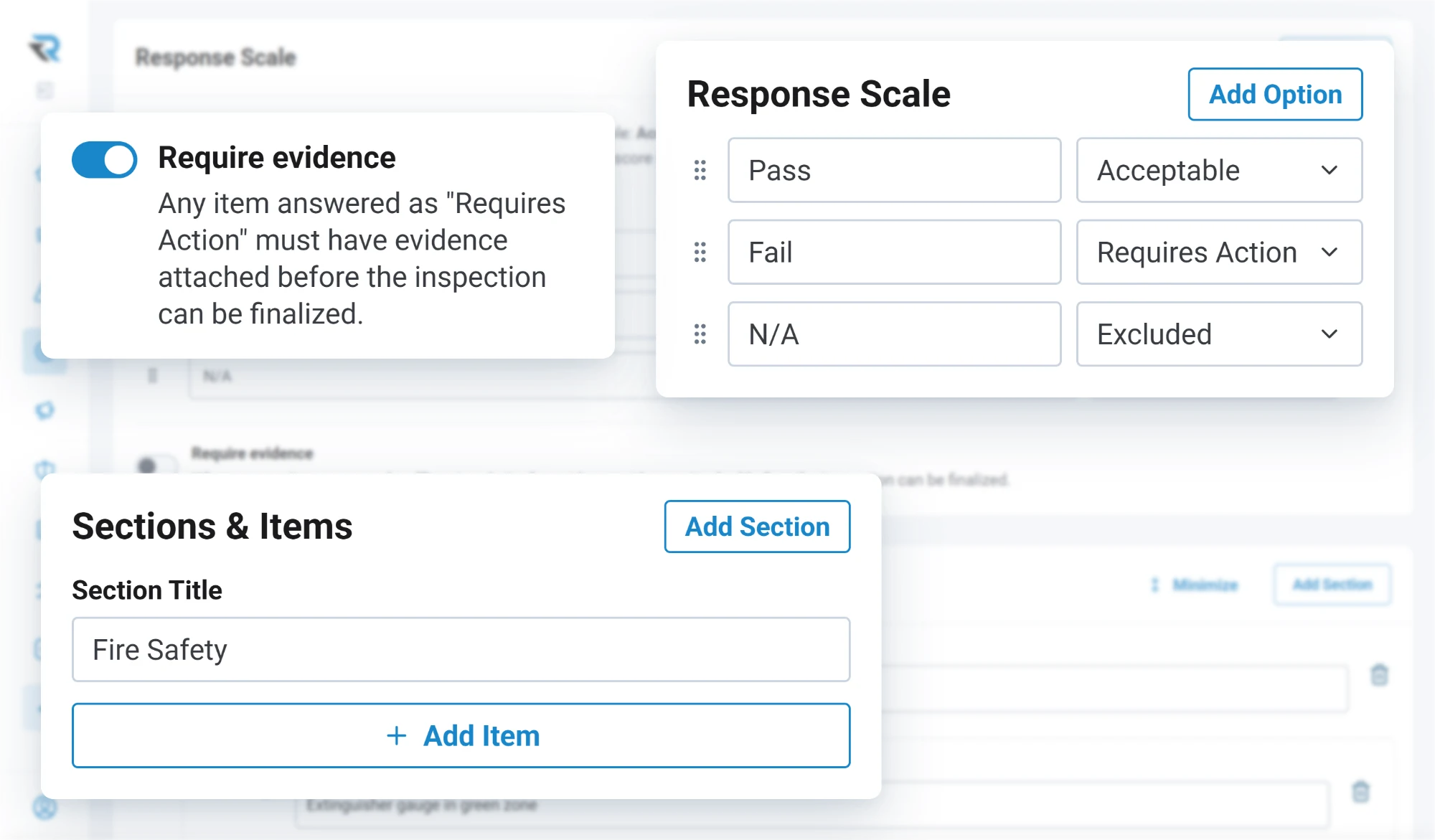Click the lower trash icon in background
1435x840 pixels.
(1360, 792)
